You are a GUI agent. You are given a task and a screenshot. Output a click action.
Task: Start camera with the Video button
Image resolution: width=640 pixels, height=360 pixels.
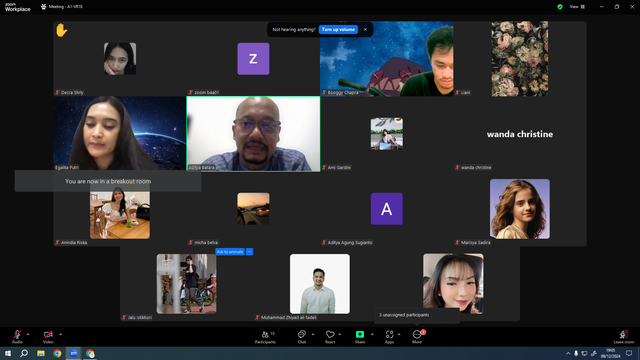[x=48, y=336]
